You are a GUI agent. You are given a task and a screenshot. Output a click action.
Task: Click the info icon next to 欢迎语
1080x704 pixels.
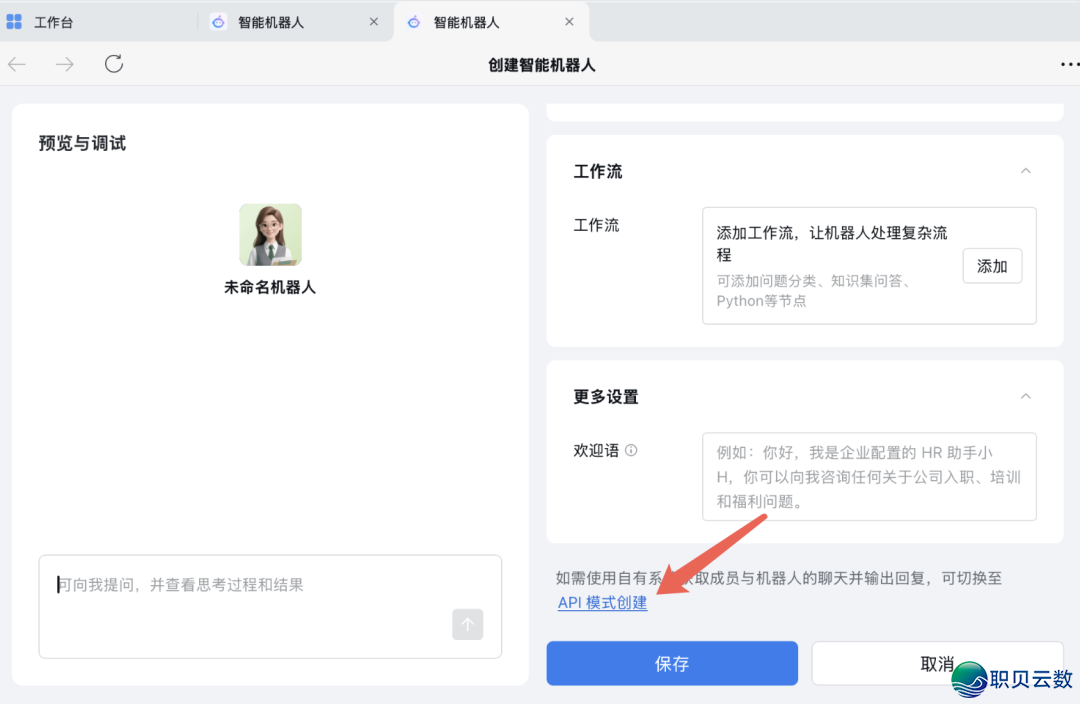point(630,450)
